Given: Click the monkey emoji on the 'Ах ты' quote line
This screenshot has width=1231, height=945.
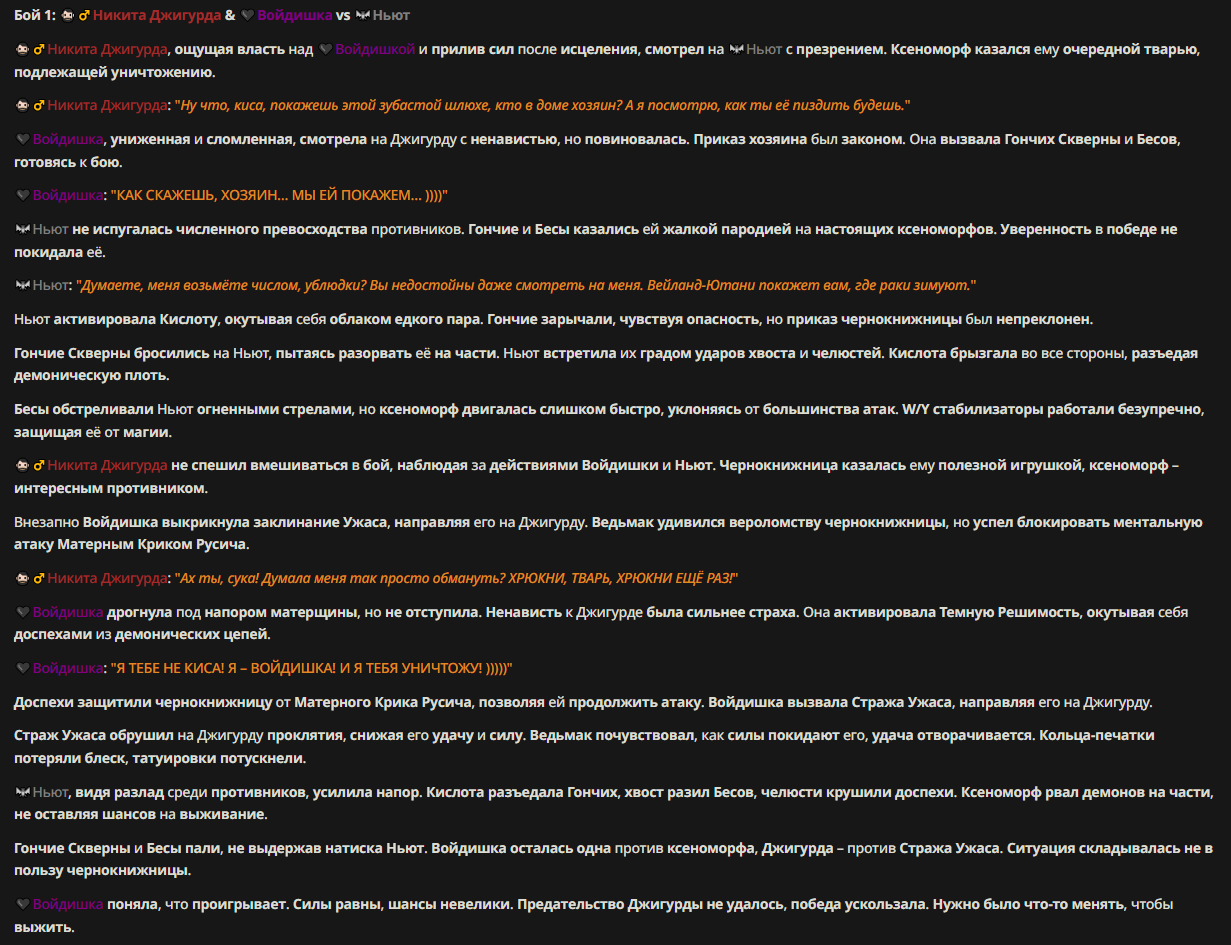Looking at the screenshot, I should (23, 578).
